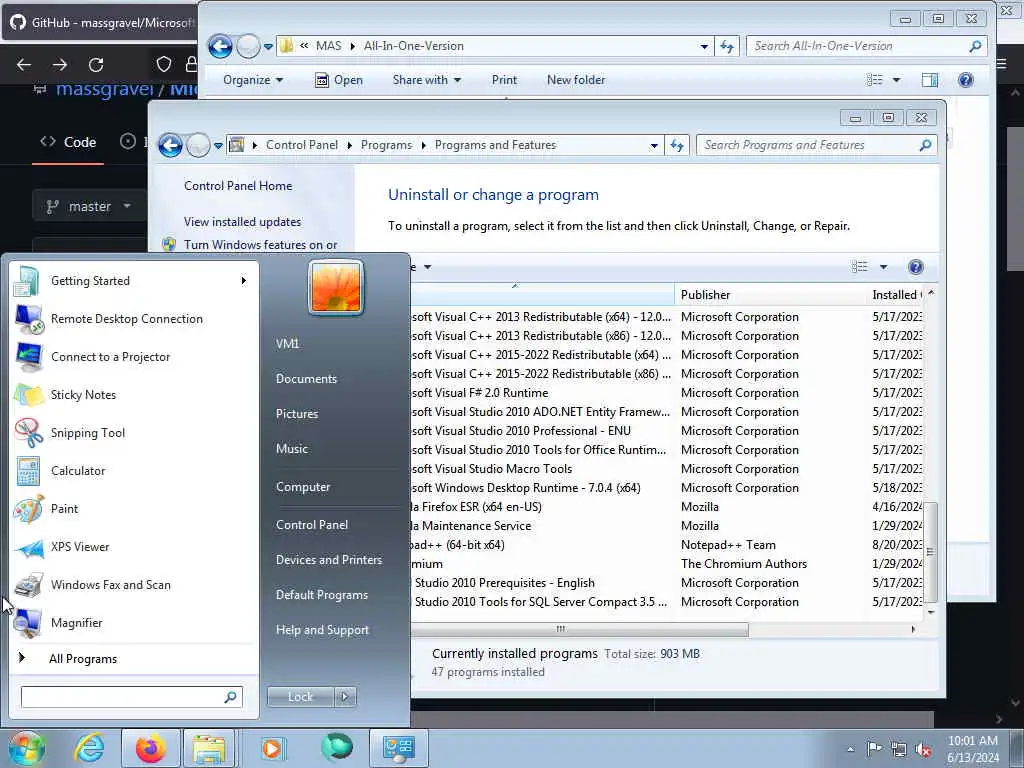This screenshot has height=768, width=1024.
Task: Click the green round taskbar app icon
Action: coord(336,747)
